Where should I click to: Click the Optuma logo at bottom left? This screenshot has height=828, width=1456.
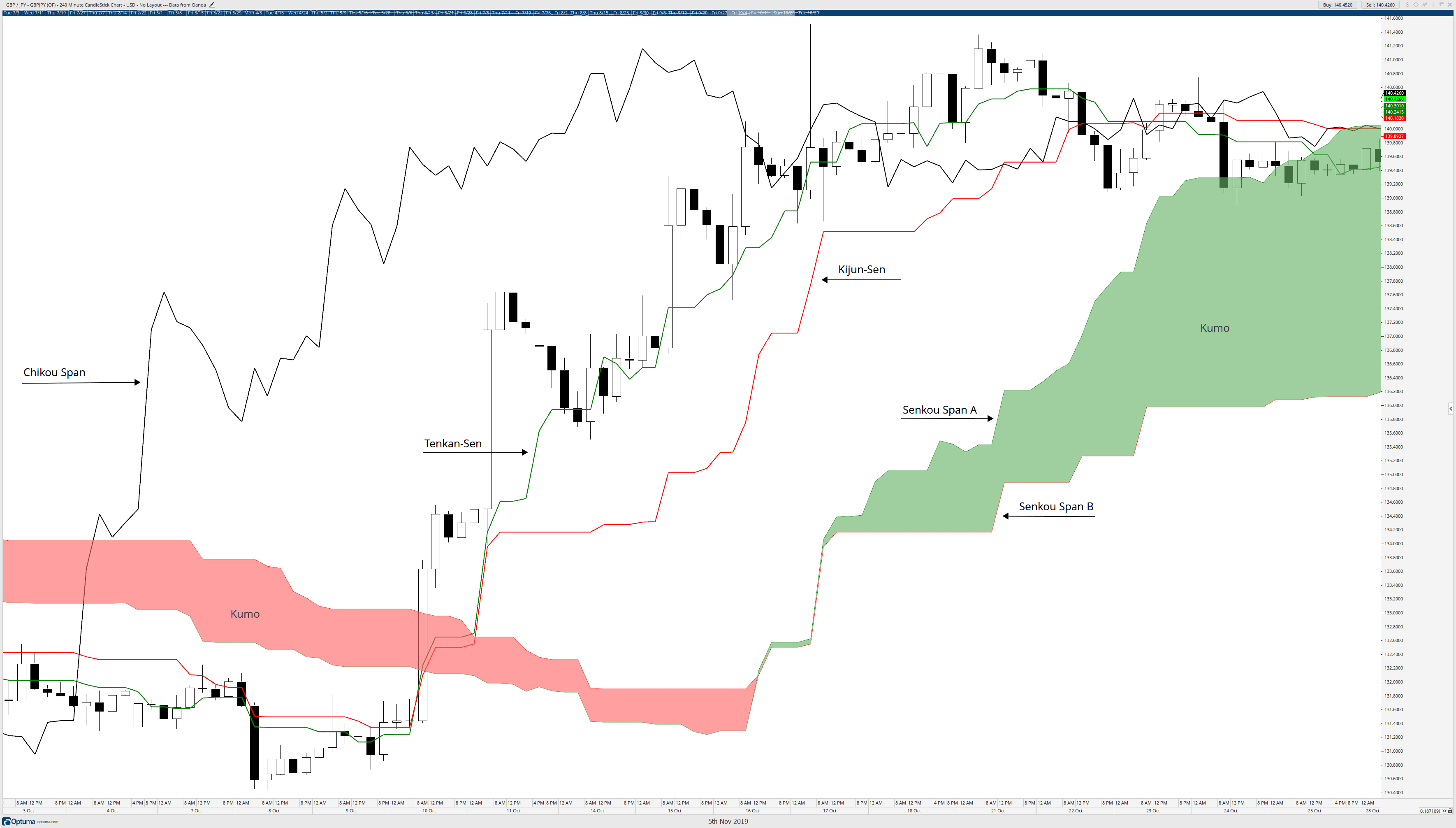19,821
